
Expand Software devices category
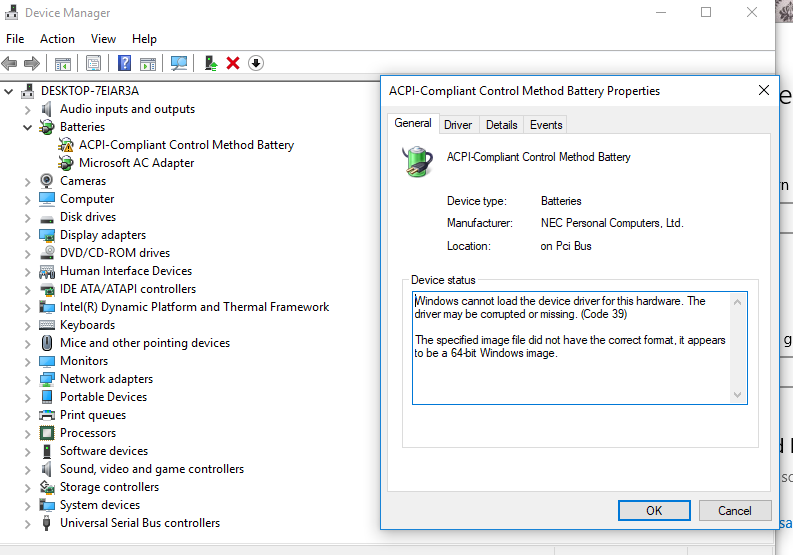[27, 451]
